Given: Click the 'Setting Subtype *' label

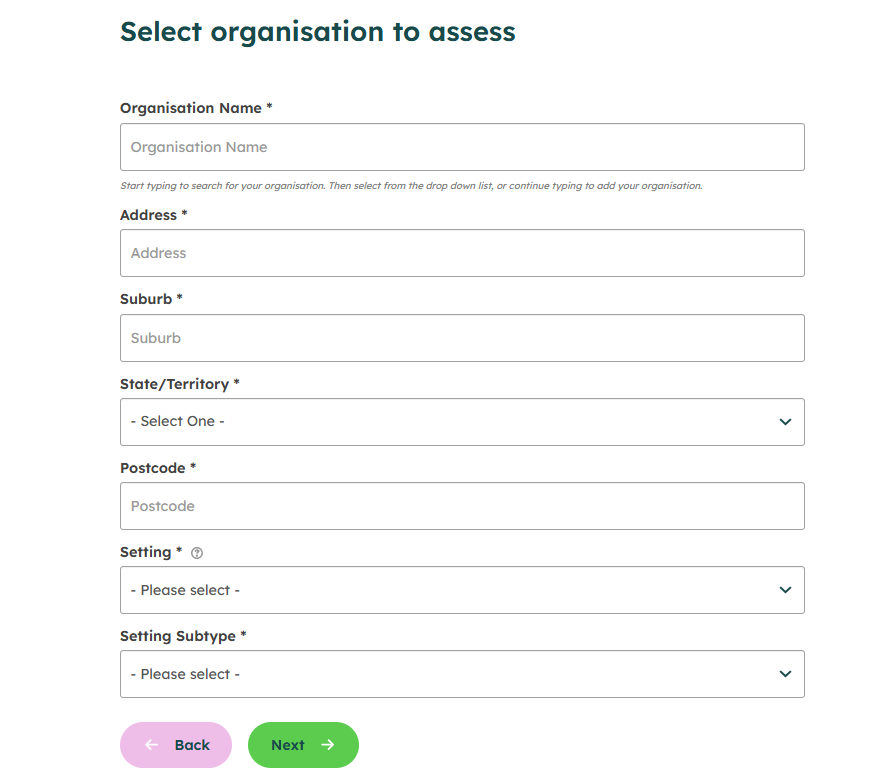Looking at the screenshot, I should point(183,637).
